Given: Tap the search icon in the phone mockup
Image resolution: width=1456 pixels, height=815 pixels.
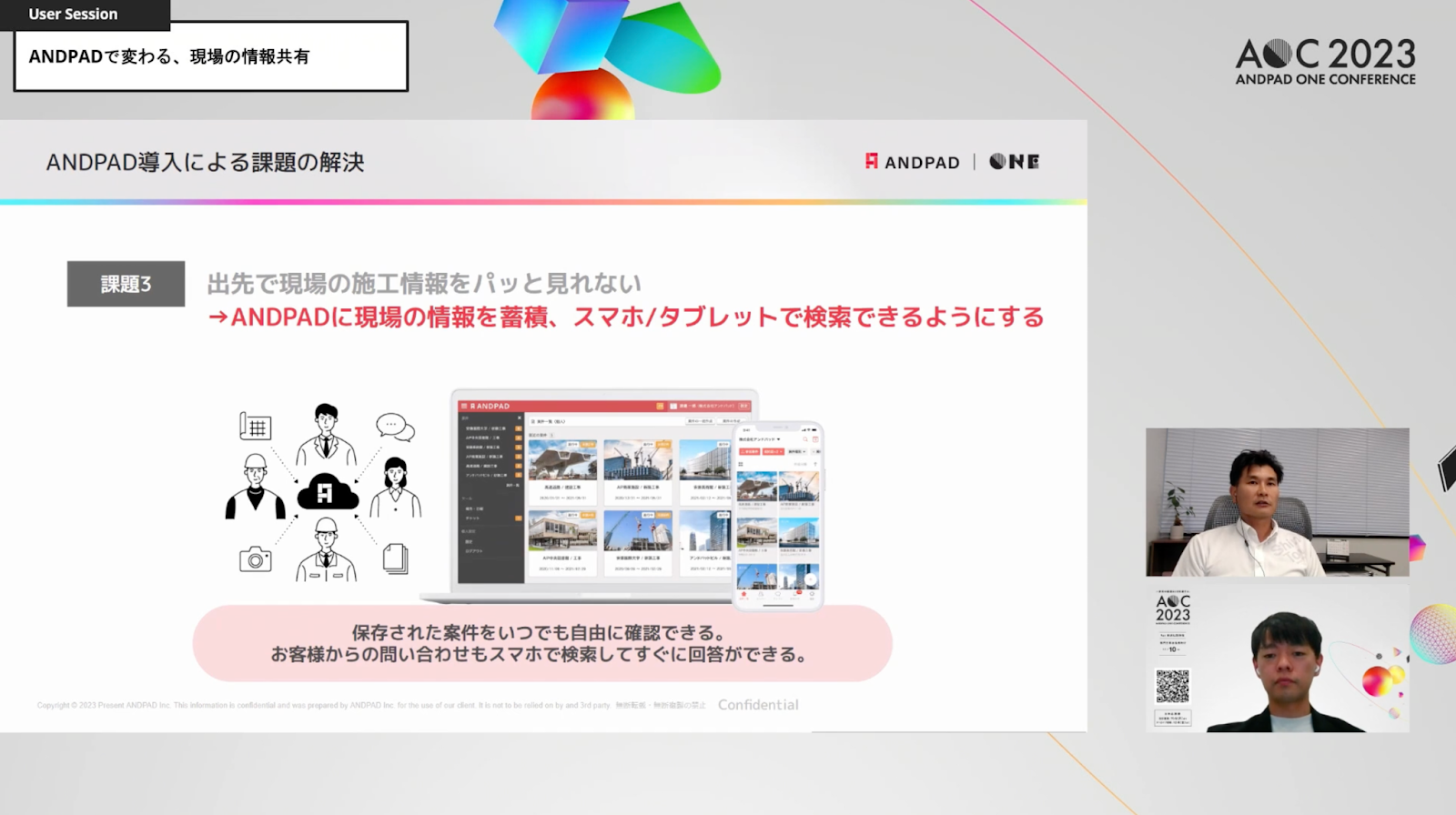Looking at the screenshot, I should (x=805, y=439).
